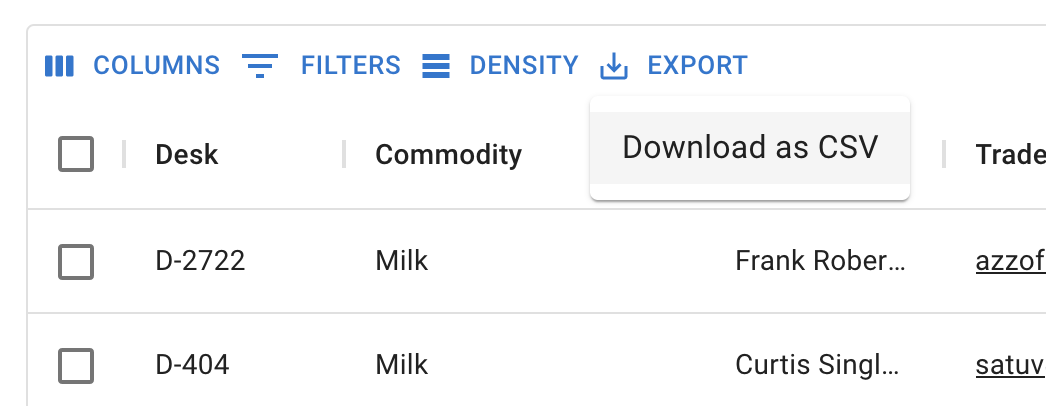Choose Download as CSV from export menu

pos(749,147)
